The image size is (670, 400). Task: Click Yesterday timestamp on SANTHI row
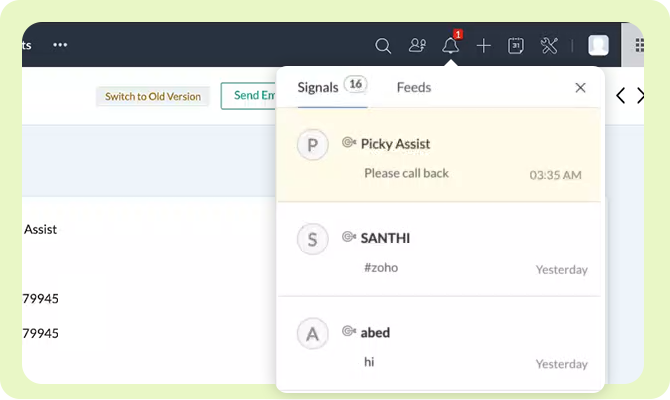tap(561, 270)
